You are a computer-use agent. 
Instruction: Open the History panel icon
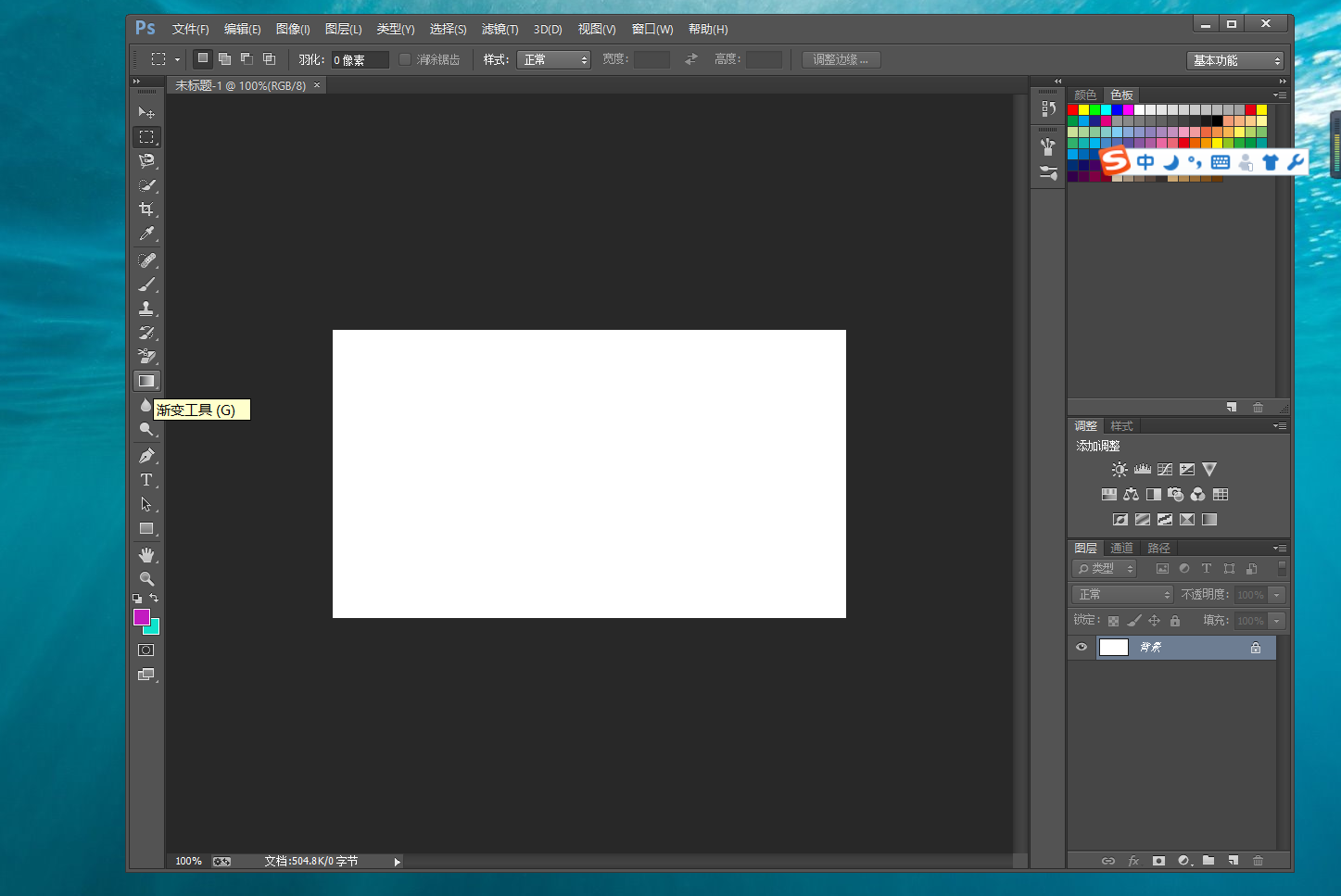(1048, 108)
